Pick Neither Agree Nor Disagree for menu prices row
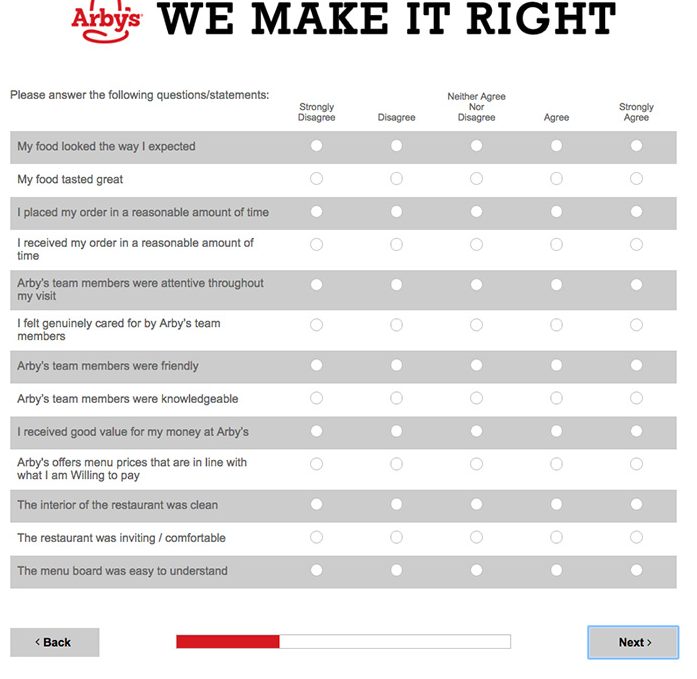 click(x=476, y=464)
